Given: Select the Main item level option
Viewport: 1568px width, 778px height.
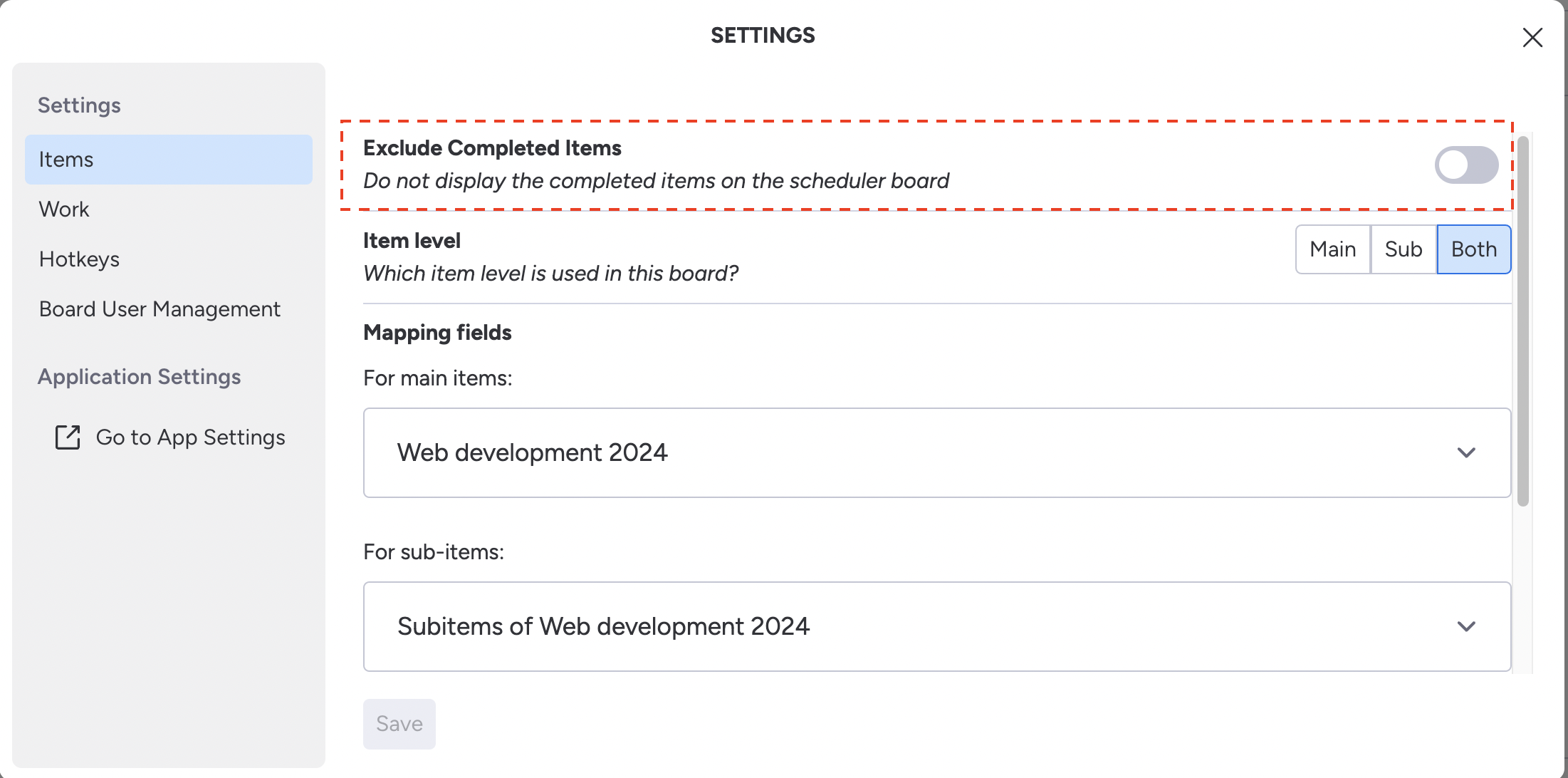Looking at the screenshot, I should click(x=1332, y=249).
